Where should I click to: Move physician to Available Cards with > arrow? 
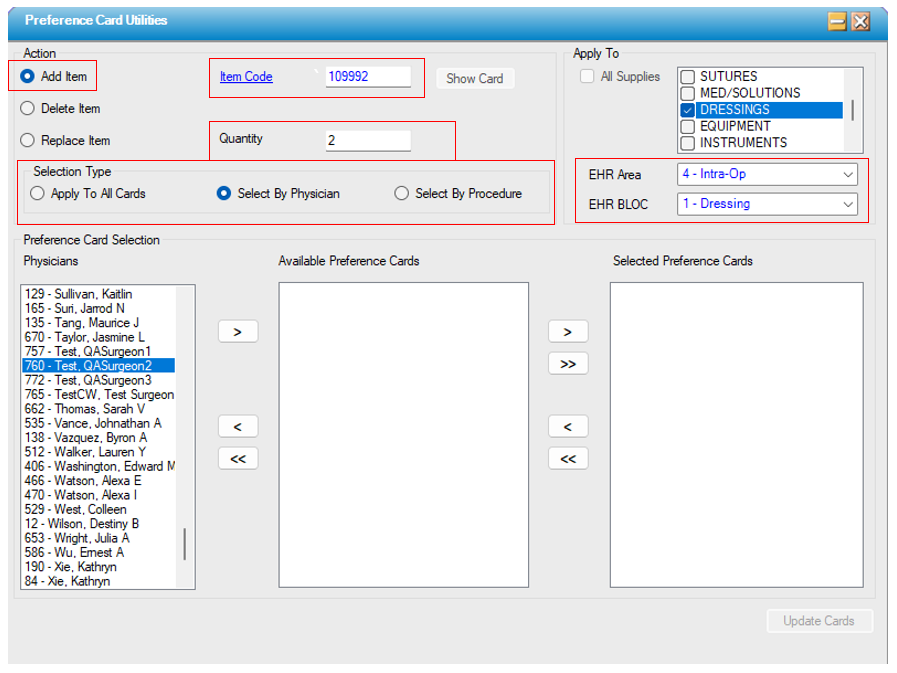(x=238, y=332)
